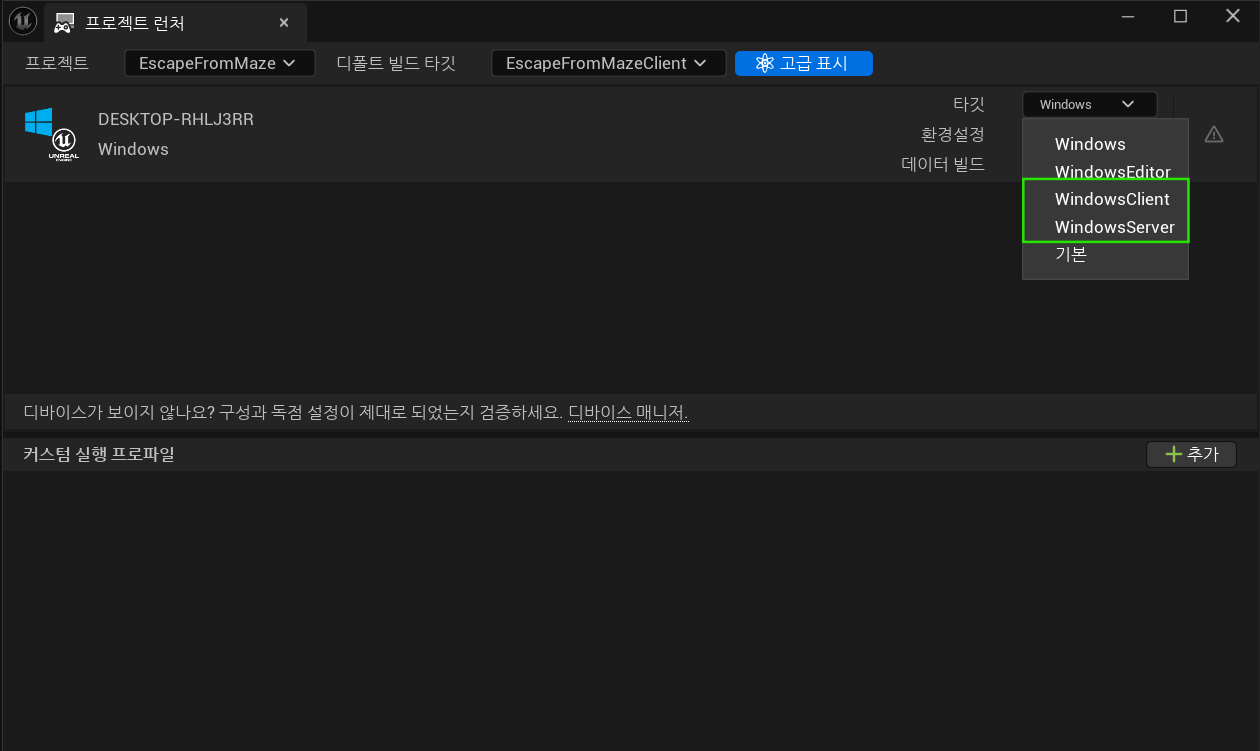Minimize the launcher window

[x=1128, y=16]
